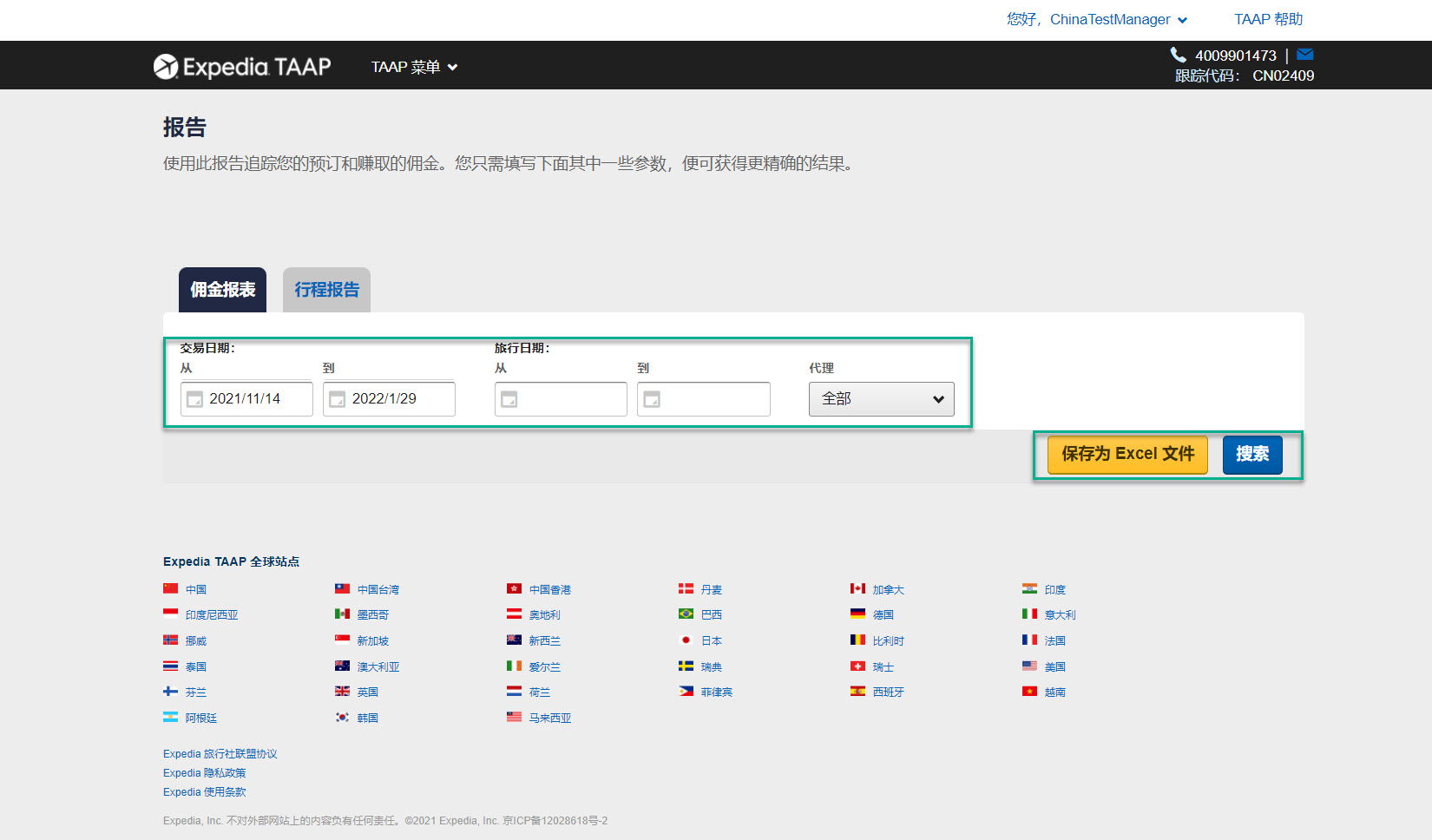Open the 马来西亚 site link
The width and height of the screenshot is (1432, 840).
(x=550, y=719)
